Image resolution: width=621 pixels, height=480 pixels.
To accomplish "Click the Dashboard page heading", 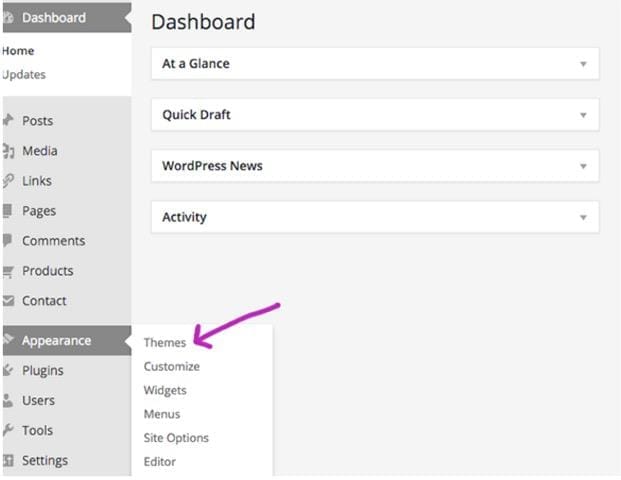I will point(203,22).
